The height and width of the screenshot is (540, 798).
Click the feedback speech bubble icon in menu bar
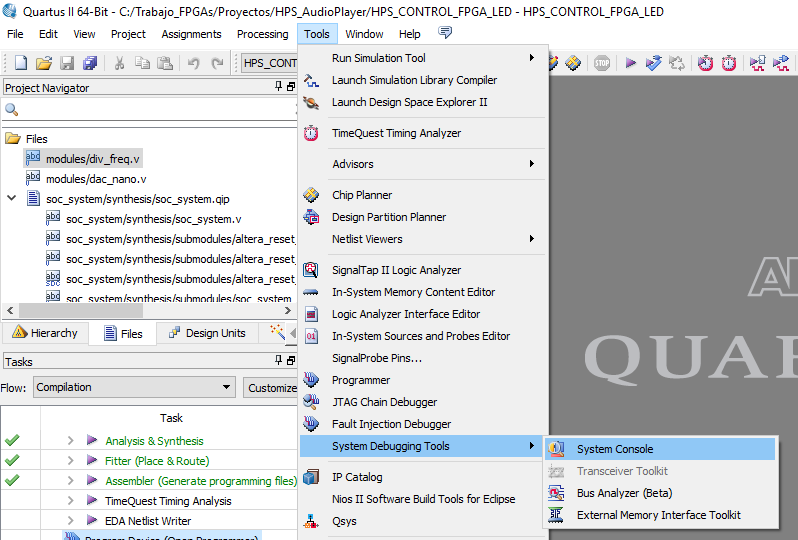(445, 33)
